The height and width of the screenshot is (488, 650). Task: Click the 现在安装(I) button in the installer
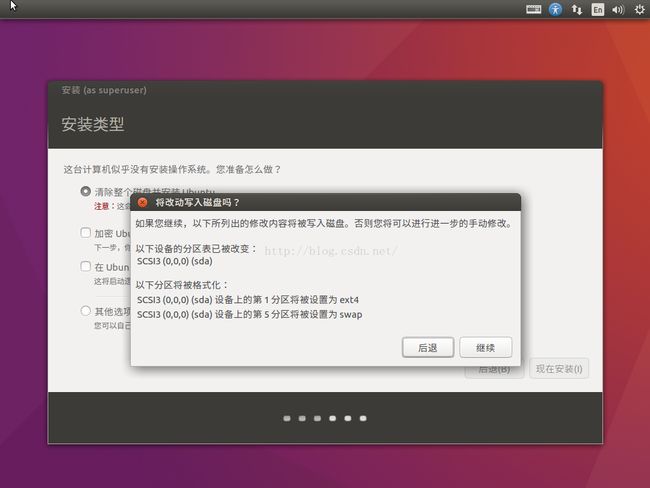pos(559,369)
